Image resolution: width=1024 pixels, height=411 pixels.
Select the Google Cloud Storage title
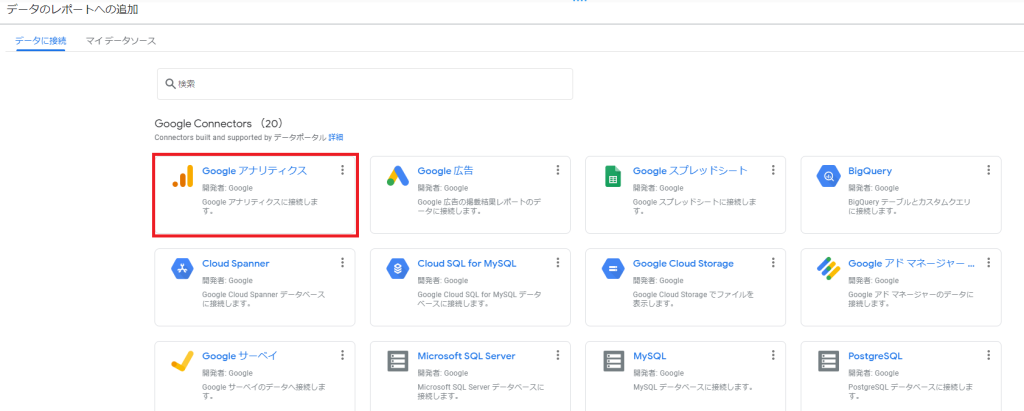(x=683, y=263)
